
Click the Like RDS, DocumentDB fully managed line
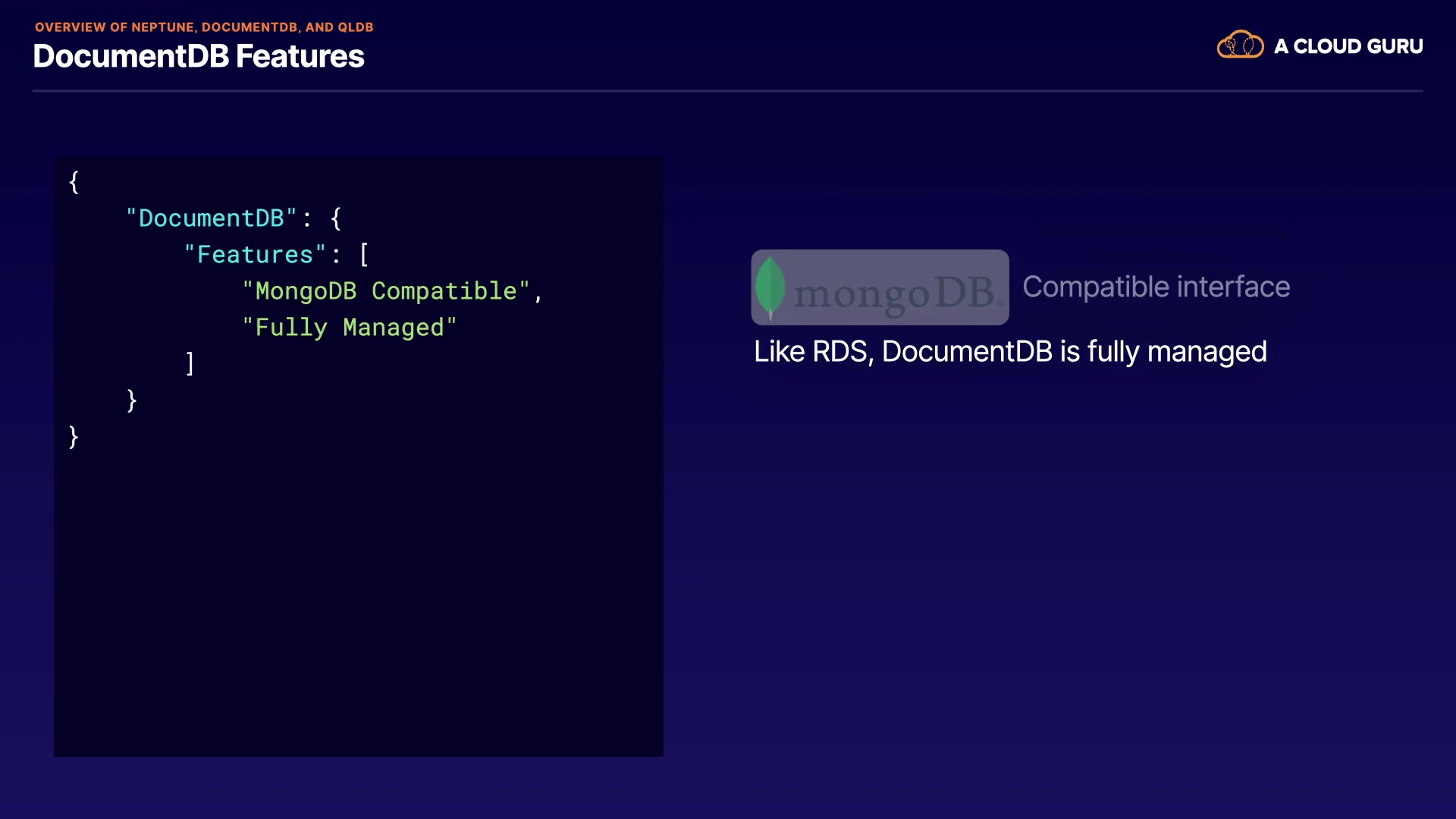1010,352
